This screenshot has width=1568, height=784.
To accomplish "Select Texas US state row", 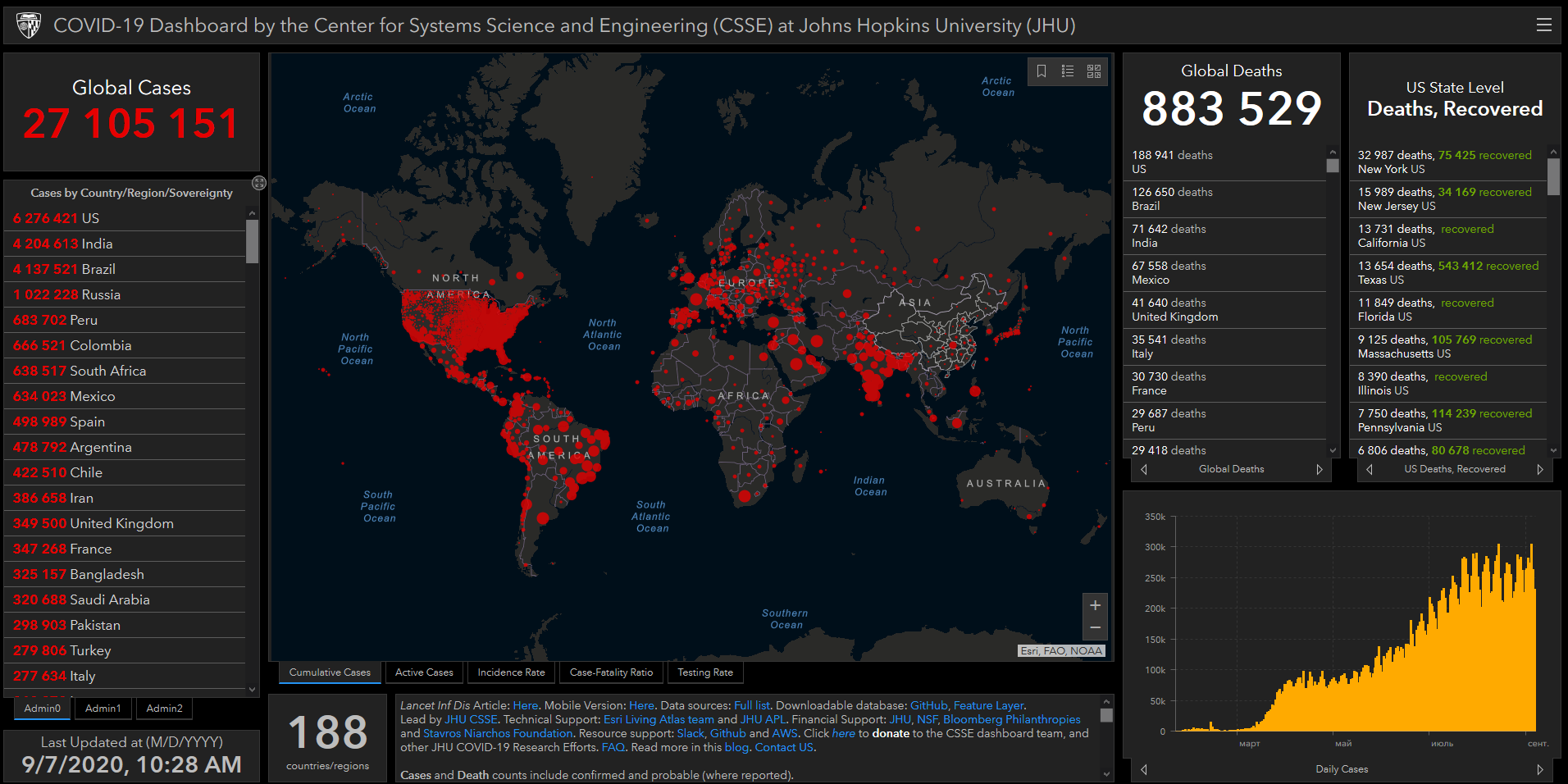I will (1448, 273).
